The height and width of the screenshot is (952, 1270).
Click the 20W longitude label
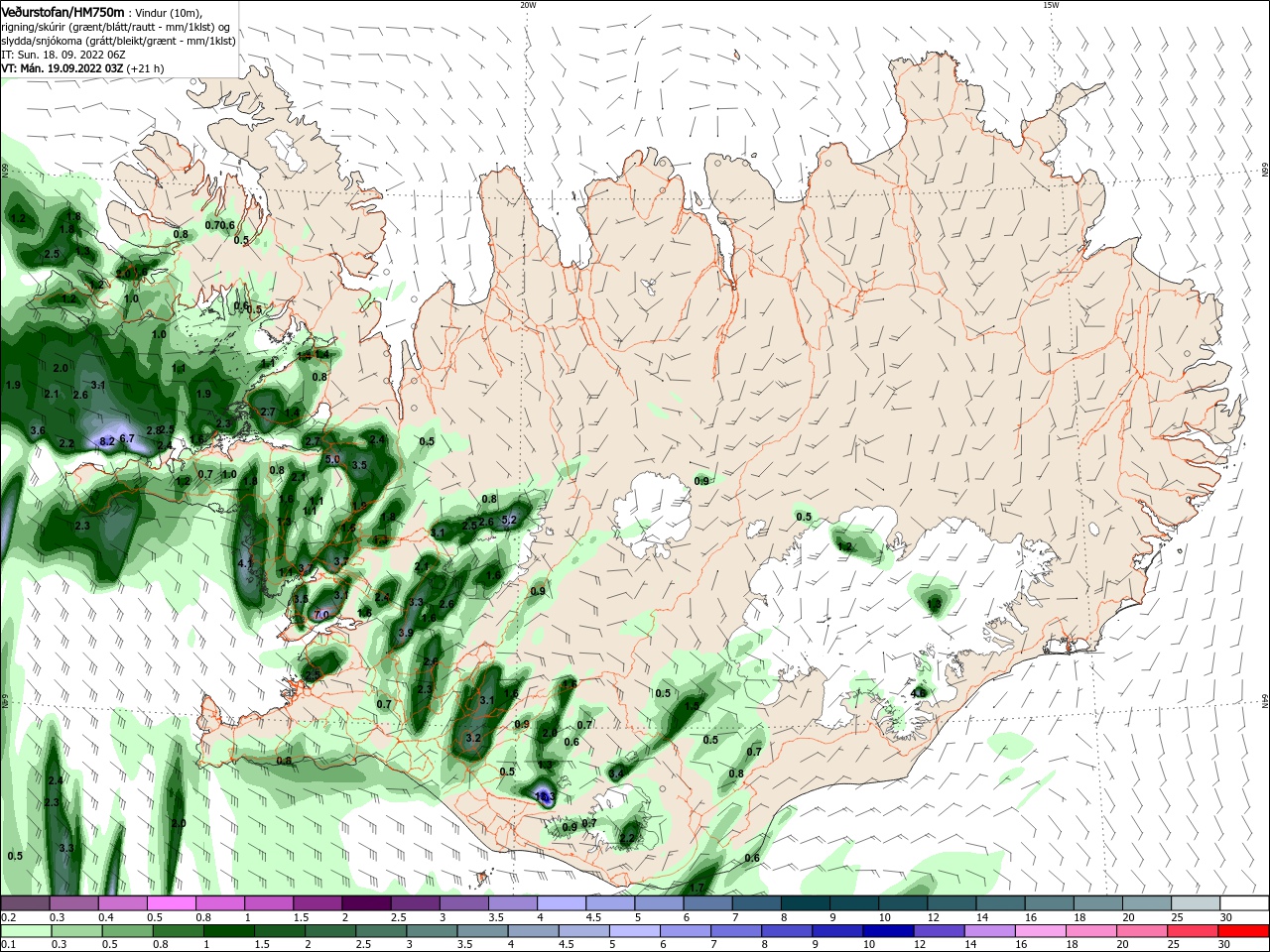528,5
